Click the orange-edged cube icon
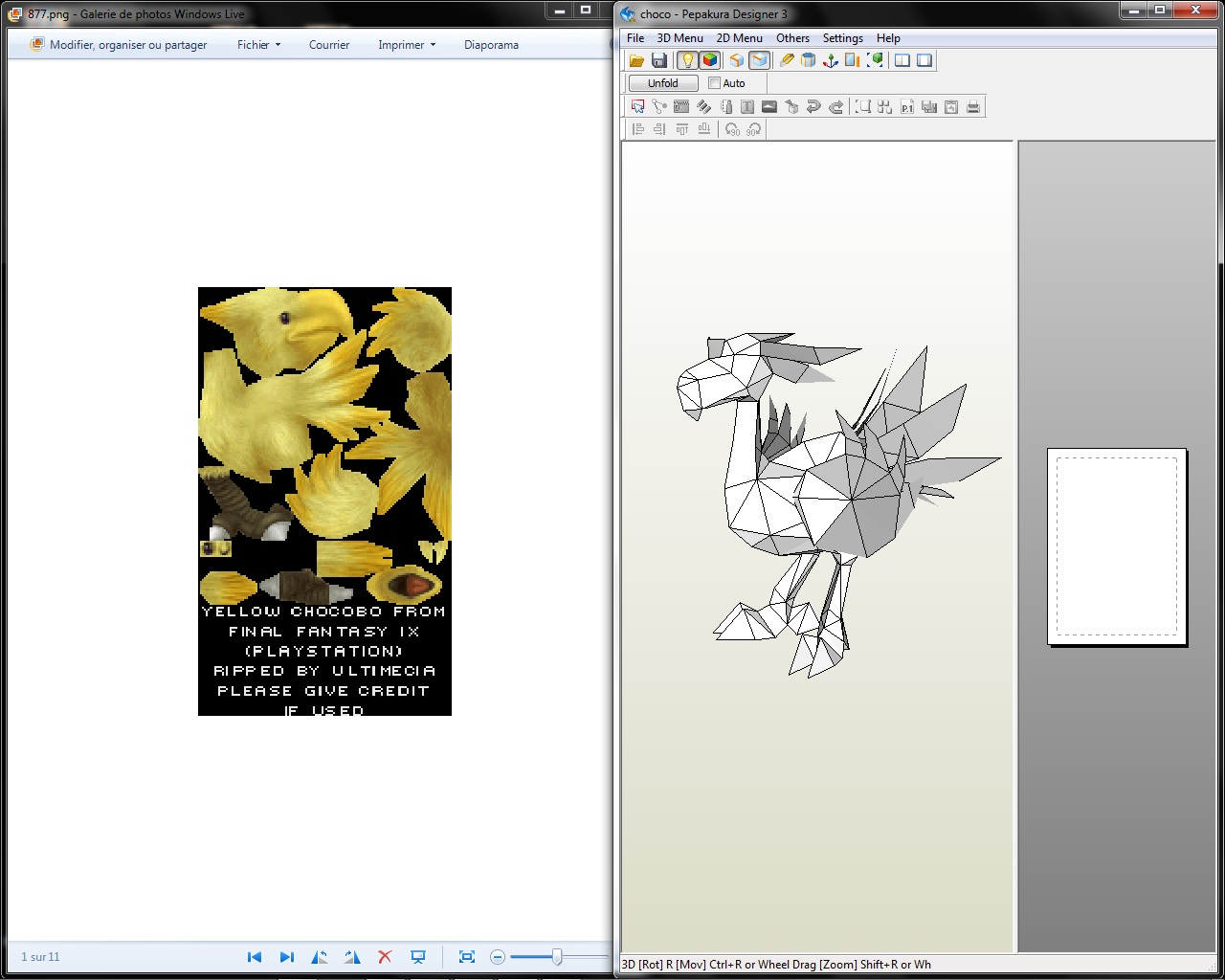1225x980 pixels. click(736, 60)
